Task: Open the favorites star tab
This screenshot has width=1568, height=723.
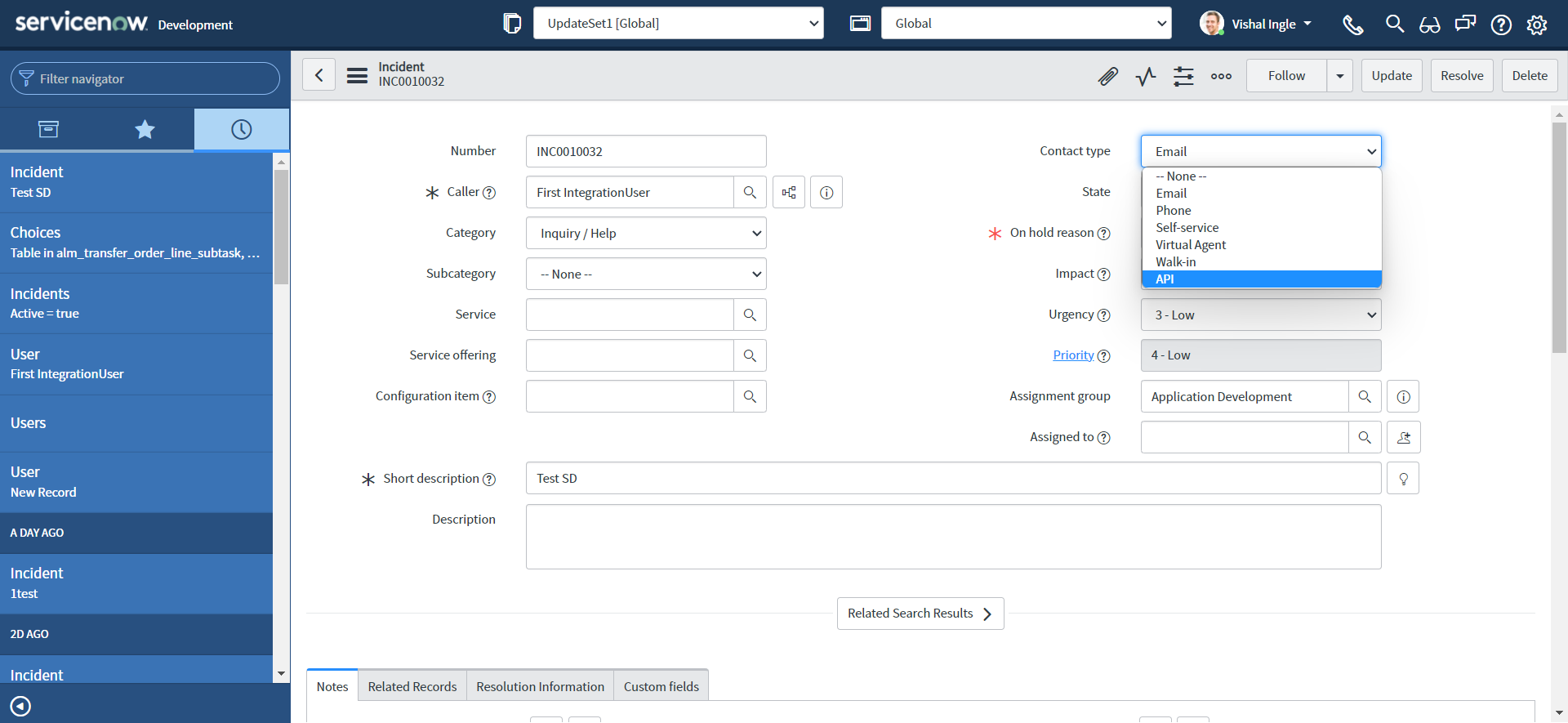Action: [x=145, y=129]
